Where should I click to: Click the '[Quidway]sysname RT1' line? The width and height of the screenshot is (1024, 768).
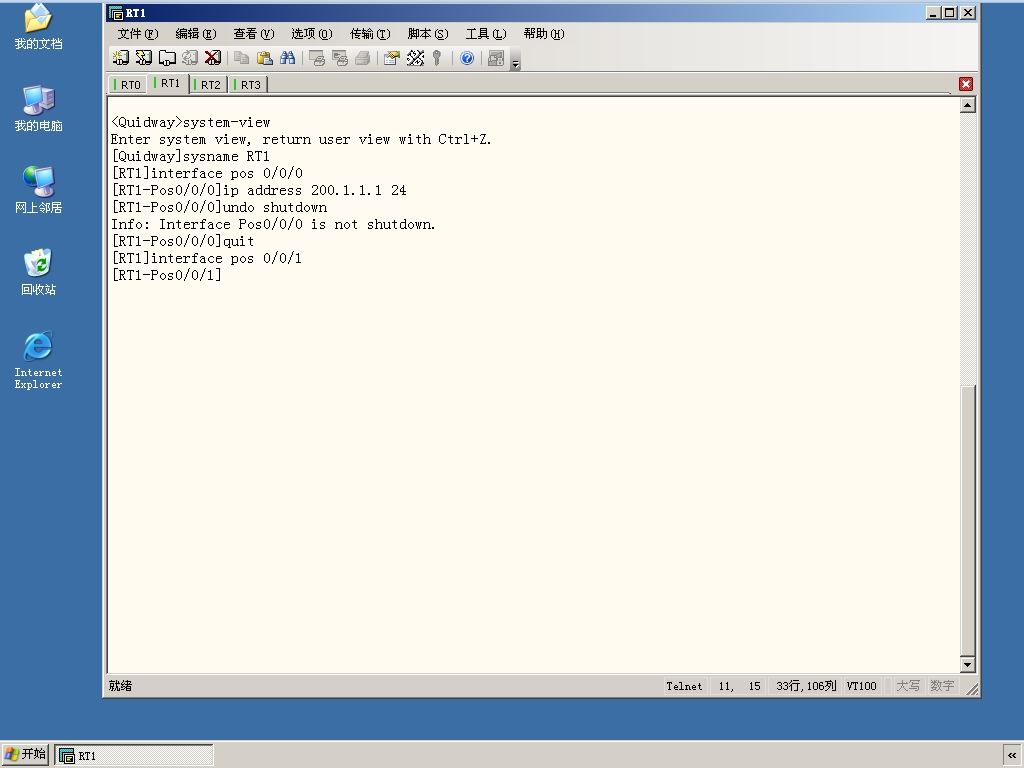tap(190, 156)
